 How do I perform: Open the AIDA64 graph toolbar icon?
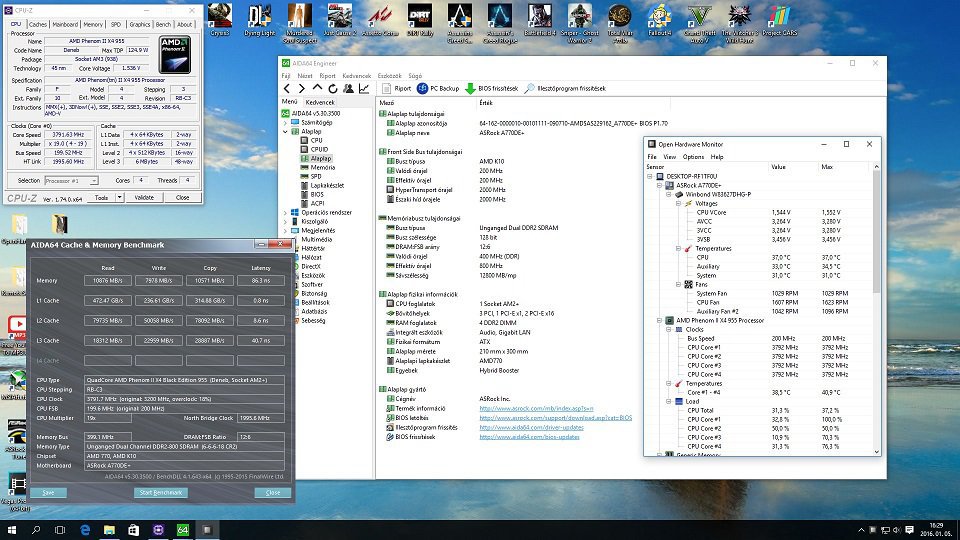(362, 88)
